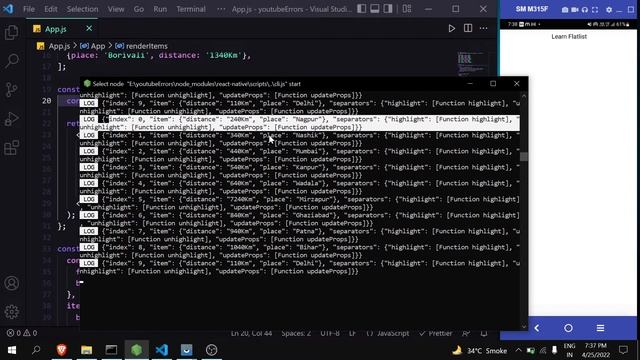
Task: Toggle fullscreen in phone mirror window
Action: pos(595,9)
